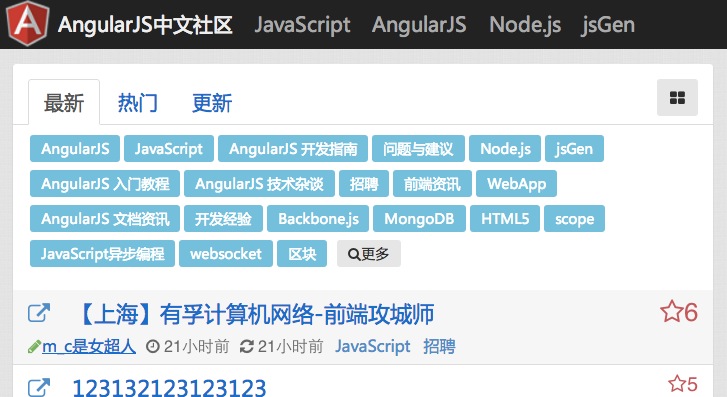This screenshot has width=727, height=397.
Task: Click the 招聘 tag button
Action: tap(364, 184)
